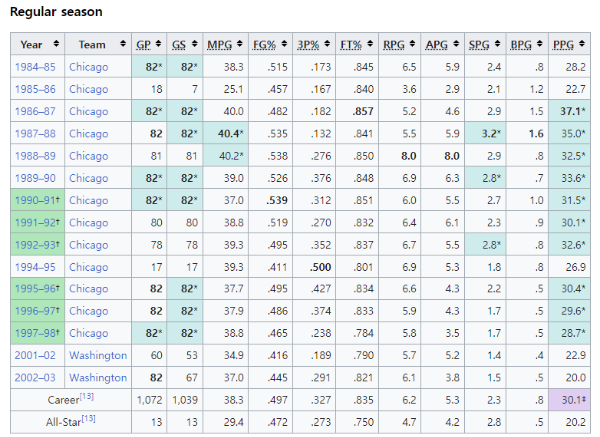Viewport: 600px width, 437px height.
Task: Open the 1987–88 season link
Action: point(35,134)
